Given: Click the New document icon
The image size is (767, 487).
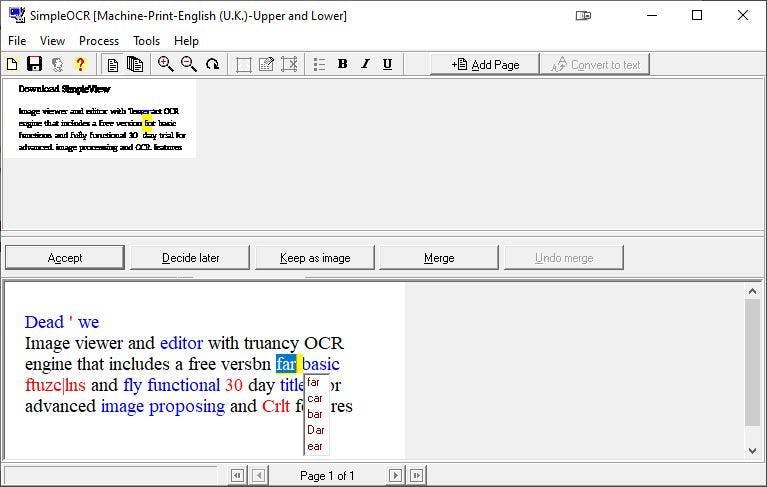Looking at the screenshot, I should tap(12, 64).
